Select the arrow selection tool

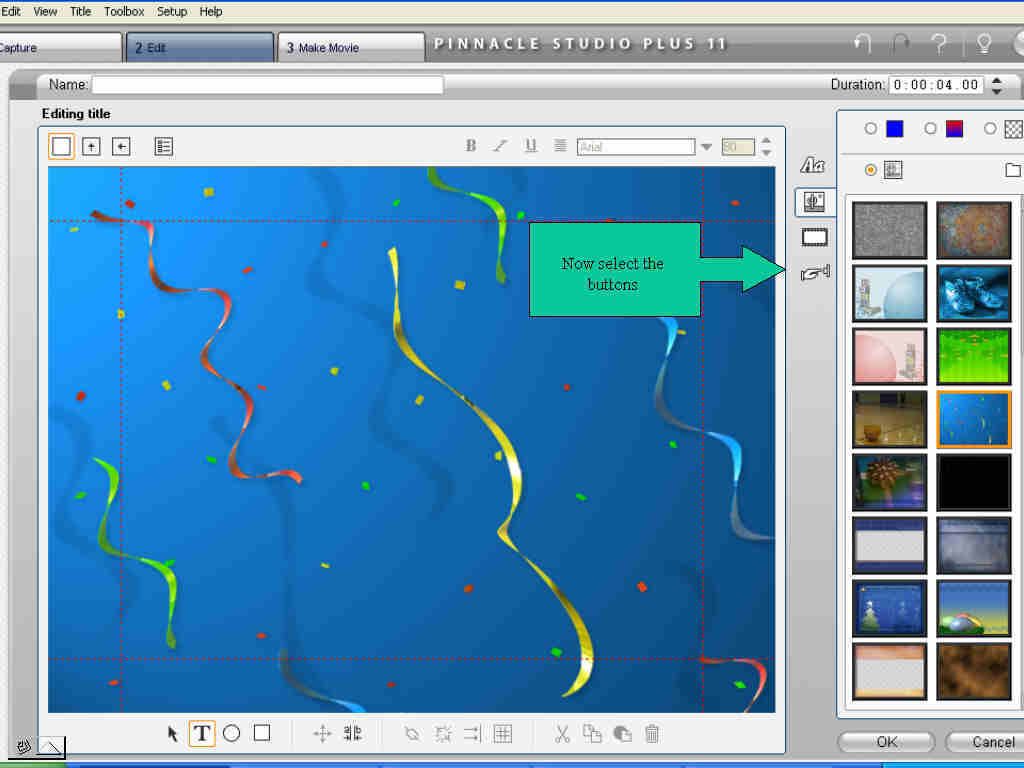172,733
